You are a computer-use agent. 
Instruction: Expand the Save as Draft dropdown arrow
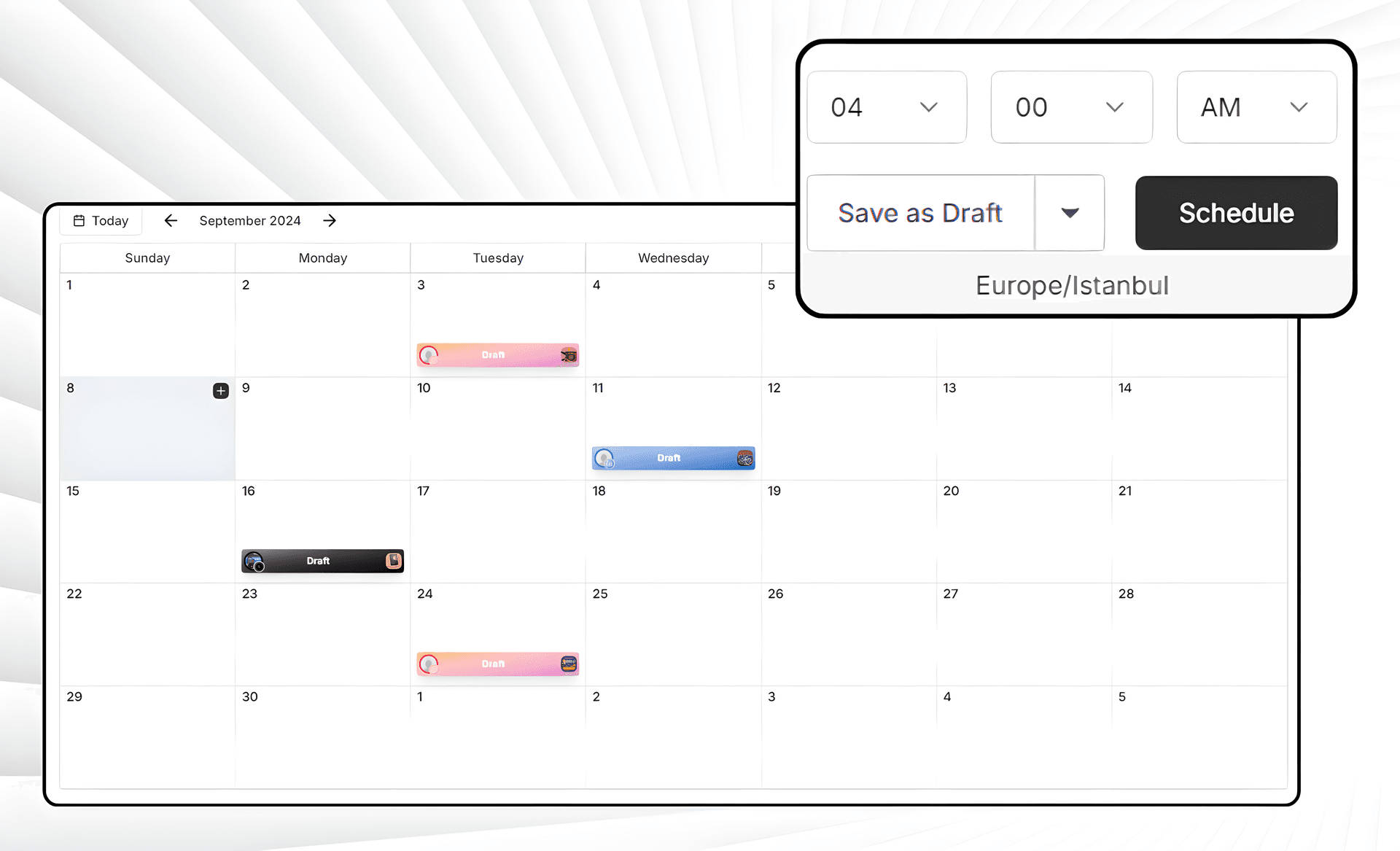[1070, 212]
